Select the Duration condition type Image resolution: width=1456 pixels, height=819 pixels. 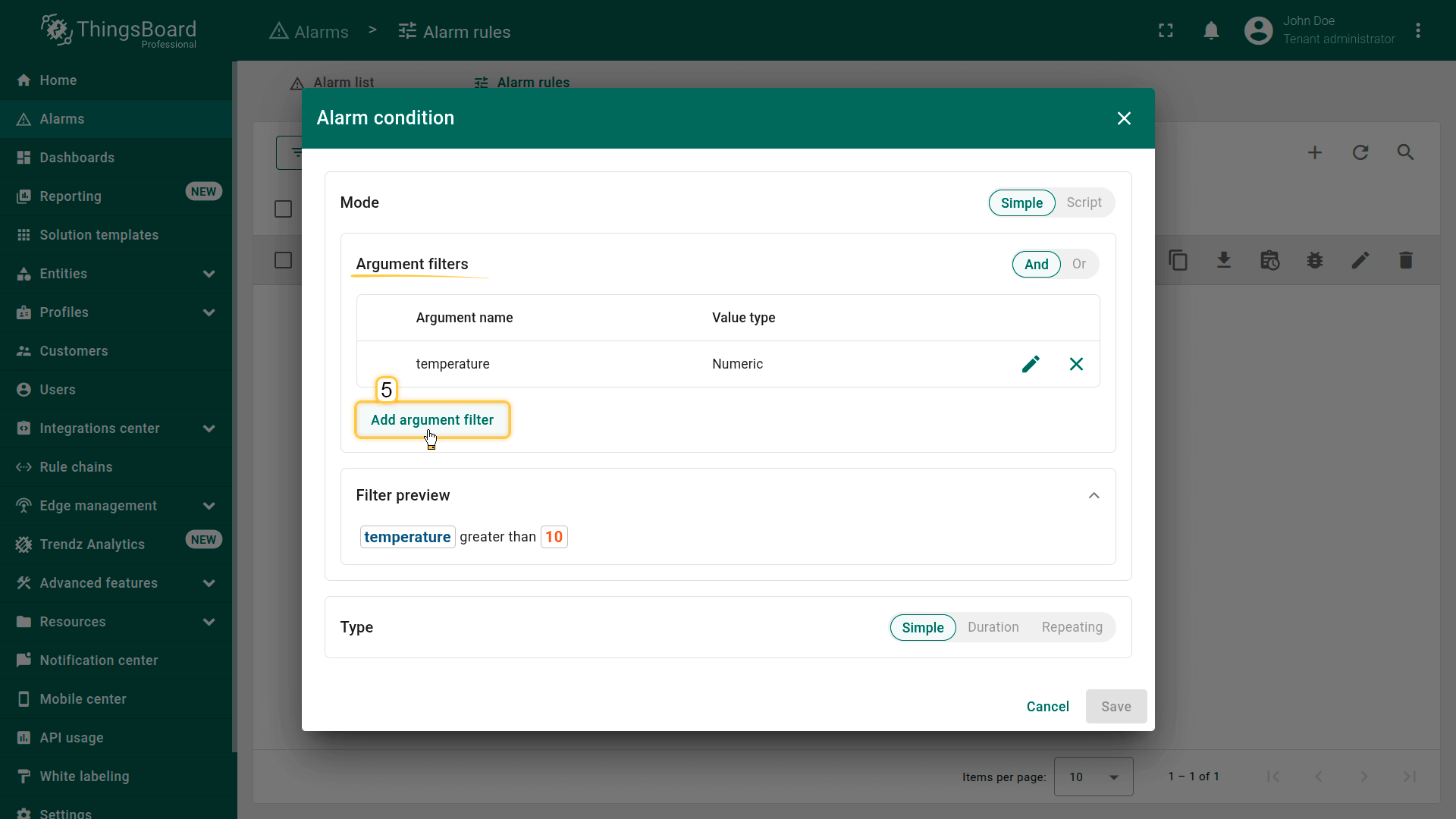tap(993, 627)
